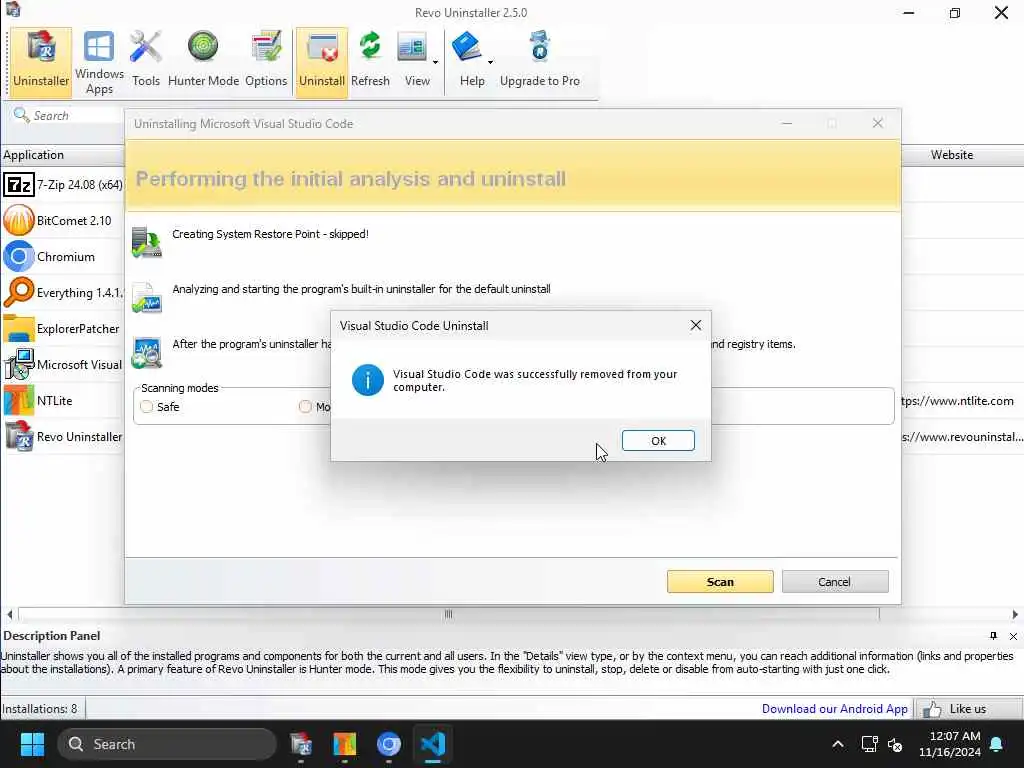The height and width of the screenshot is (768, 1024).
Task: Select the Revo Uninstaller list entry
Action: coord(63,436)
